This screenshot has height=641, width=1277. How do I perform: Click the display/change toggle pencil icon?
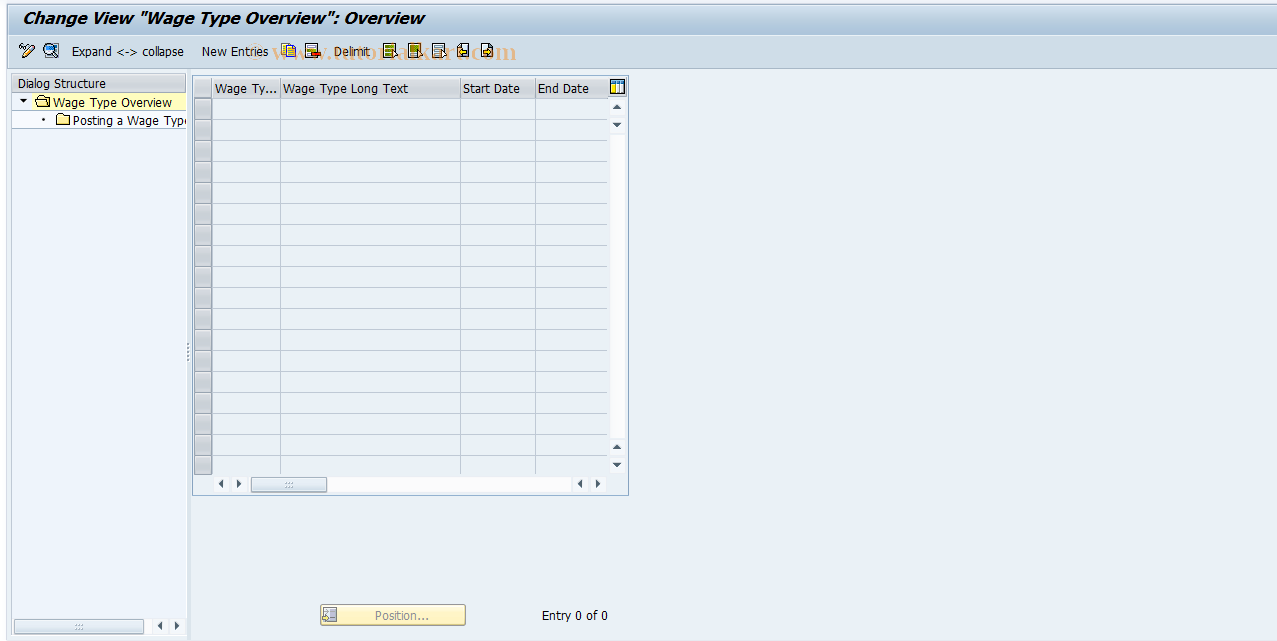coord(27,51)
